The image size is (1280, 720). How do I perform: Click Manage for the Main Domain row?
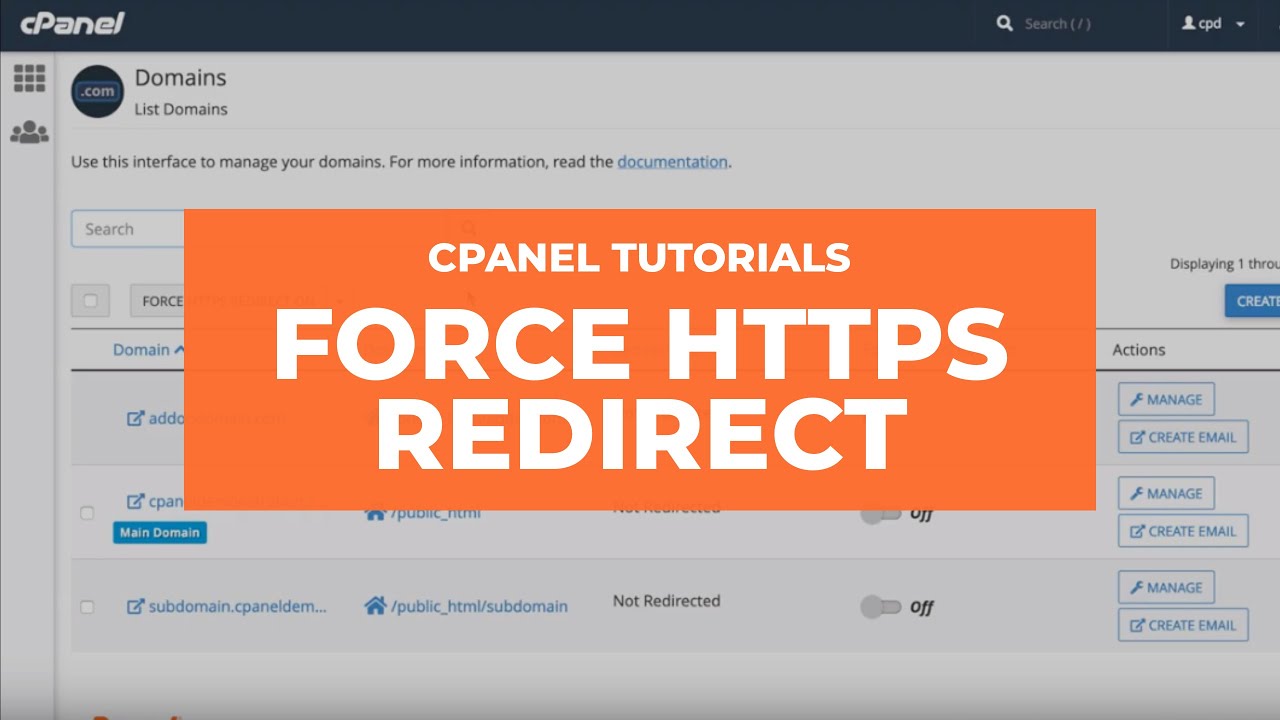coord(1166,493)
